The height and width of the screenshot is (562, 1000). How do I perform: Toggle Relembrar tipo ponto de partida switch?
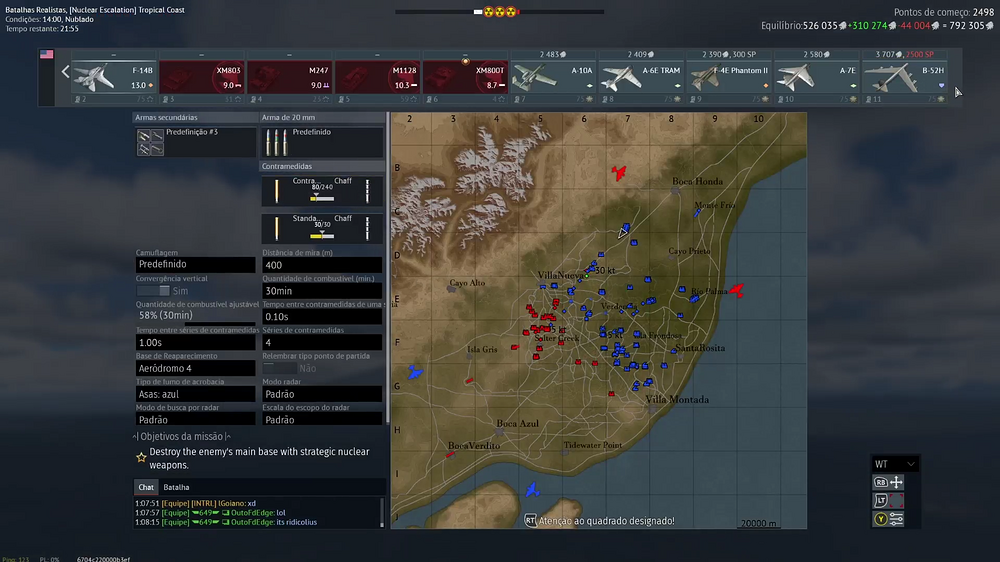278,368
